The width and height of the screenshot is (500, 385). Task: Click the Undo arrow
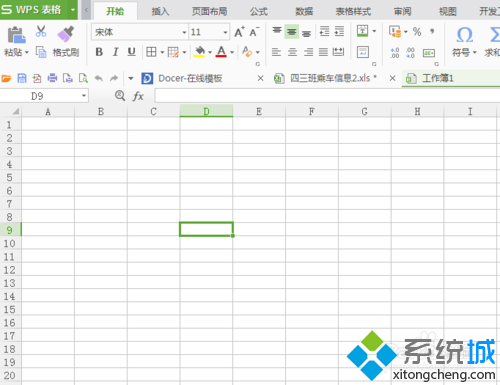(99, 78)
